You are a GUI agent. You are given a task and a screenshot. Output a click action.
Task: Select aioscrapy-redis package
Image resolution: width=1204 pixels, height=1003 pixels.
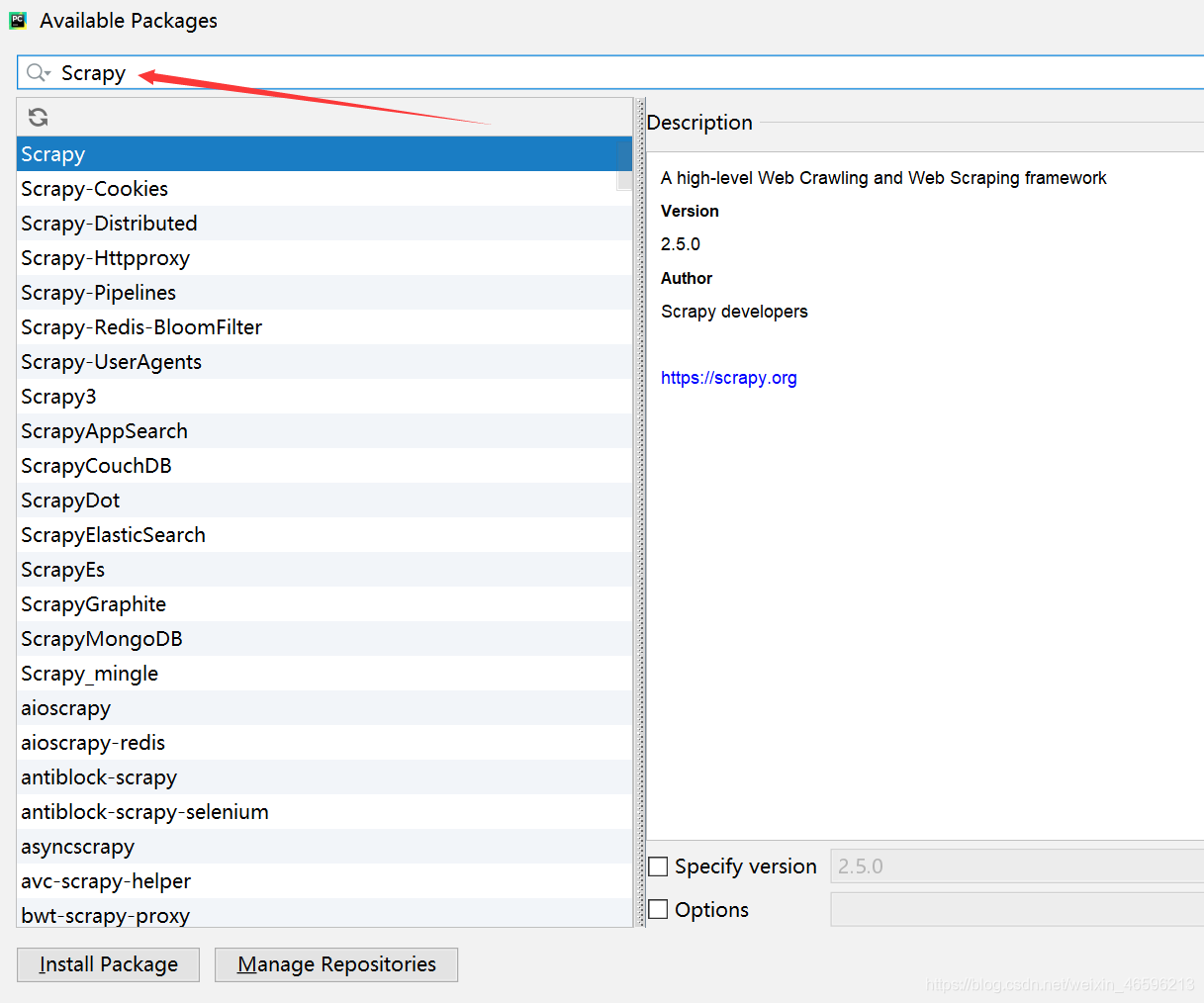pyautogui.click(x=324, y=743)
